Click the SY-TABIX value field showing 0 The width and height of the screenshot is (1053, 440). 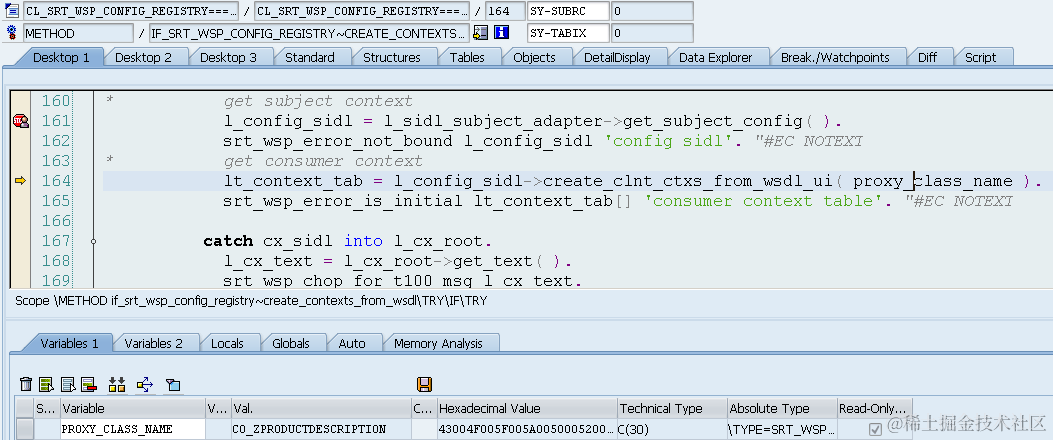click(651, 33)
